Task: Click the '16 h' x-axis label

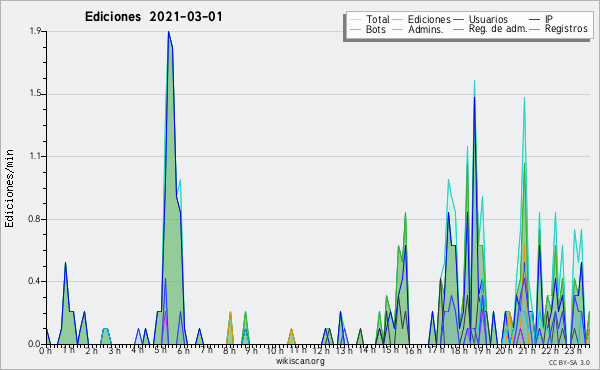Action: click(413, 350)
